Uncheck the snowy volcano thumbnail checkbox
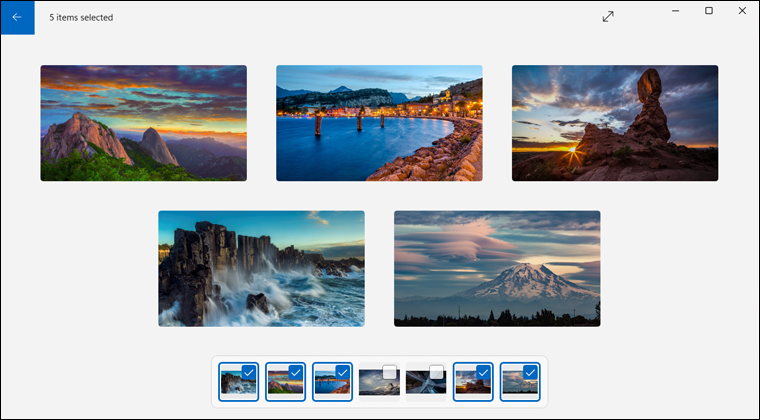760x420 pixels. point(531,372)
